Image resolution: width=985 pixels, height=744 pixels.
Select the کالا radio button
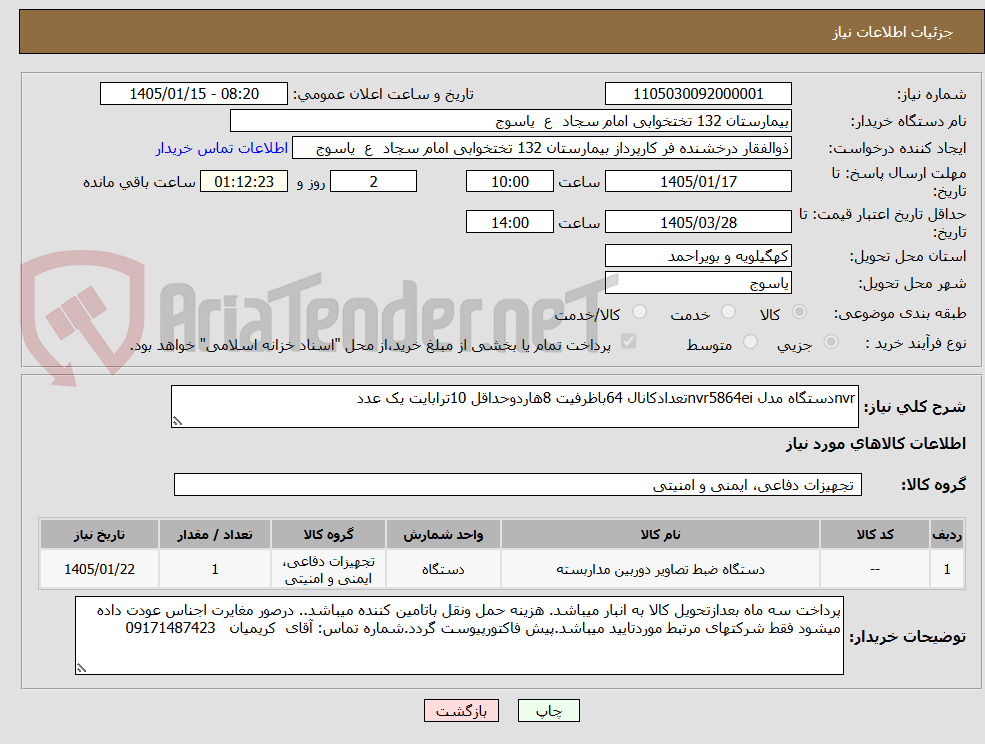800,312
